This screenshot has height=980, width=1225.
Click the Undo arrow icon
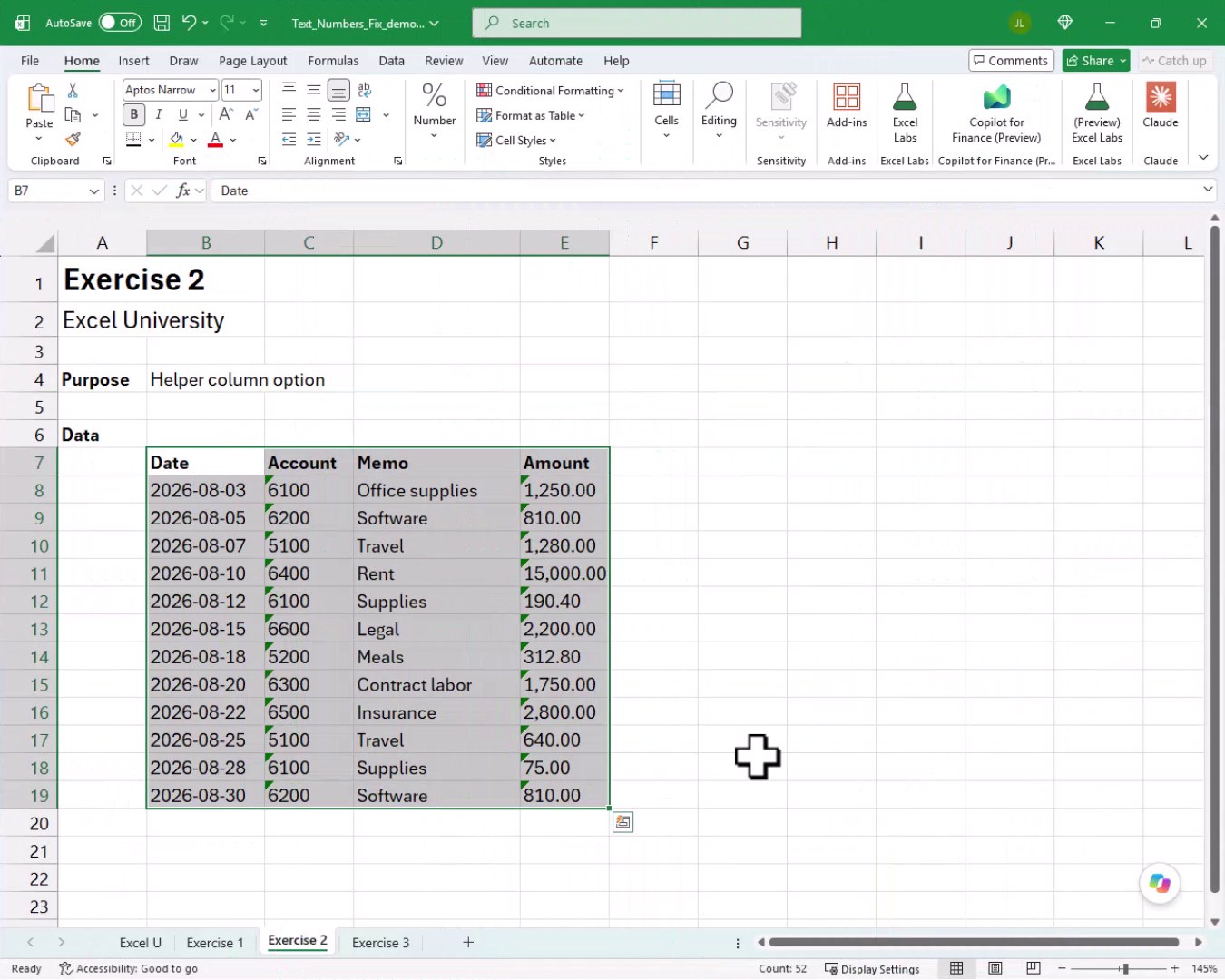click(189, 23)
